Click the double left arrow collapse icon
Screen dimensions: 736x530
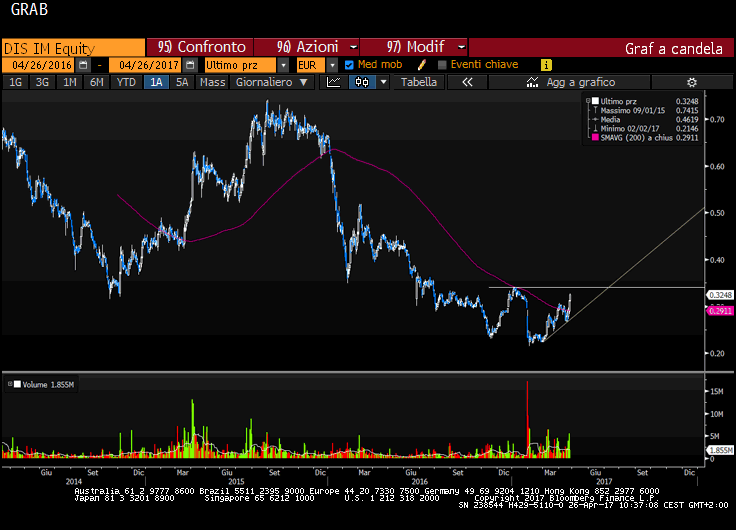(x=467, y=82)
